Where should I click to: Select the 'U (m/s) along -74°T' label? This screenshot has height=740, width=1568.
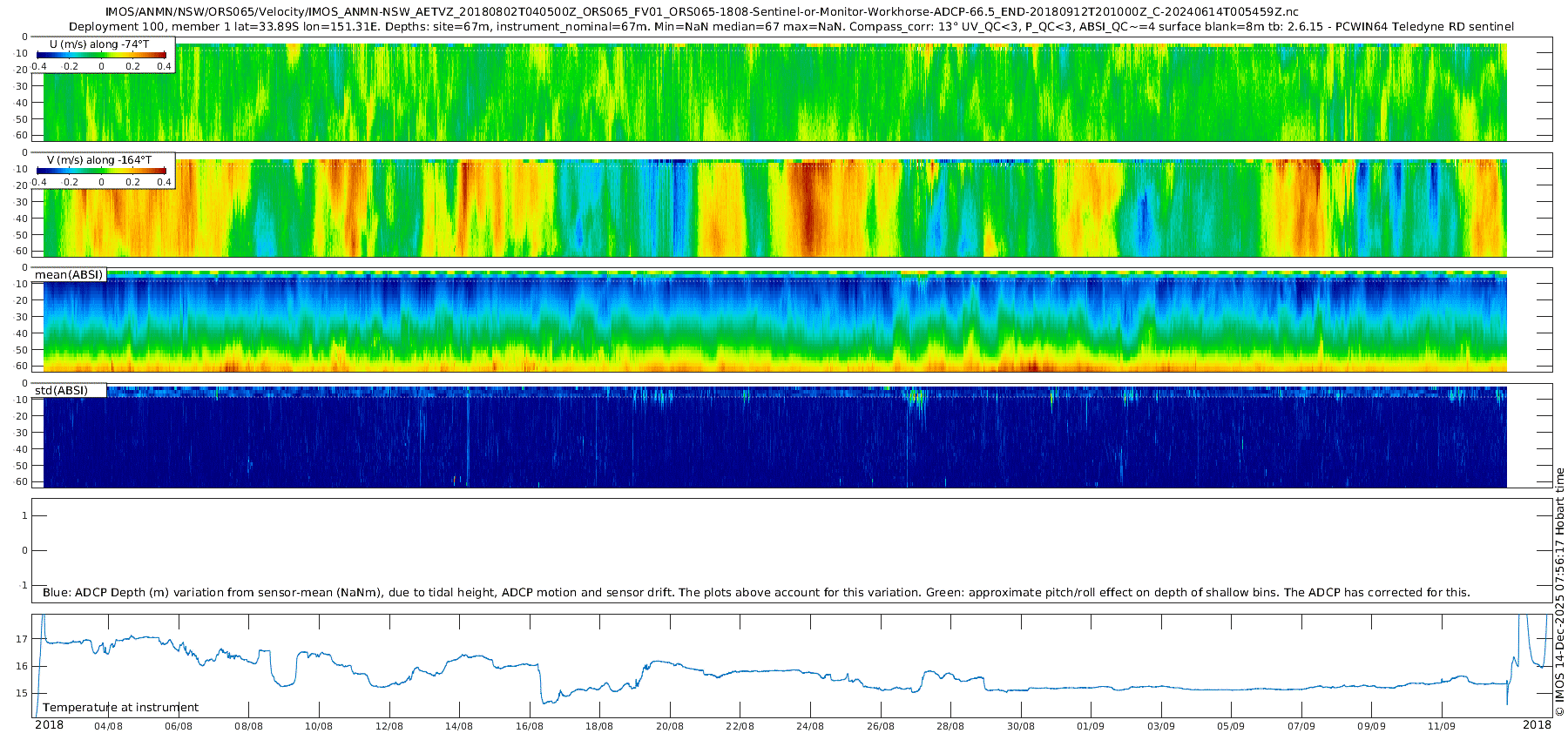pyautogui.click(x=100, y=44)
